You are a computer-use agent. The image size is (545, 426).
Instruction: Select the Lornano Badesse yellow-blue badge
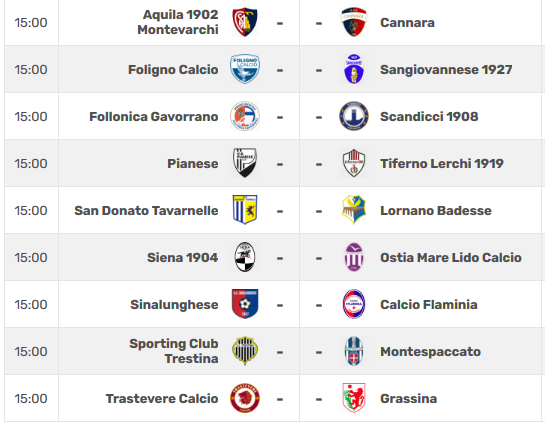click(354, 210)
